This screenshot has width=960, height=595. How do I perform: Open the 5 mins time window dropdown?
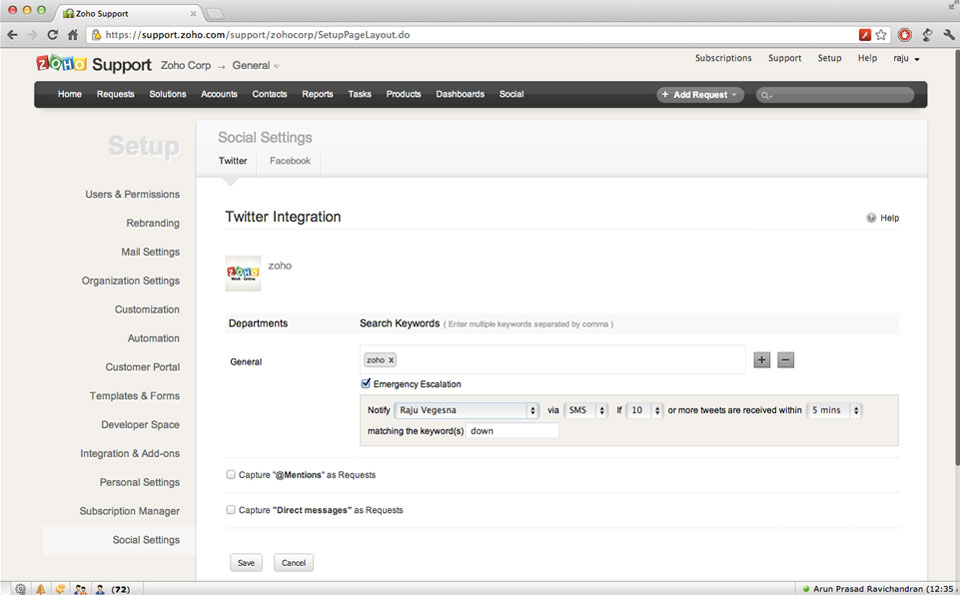tap(834, 410)
